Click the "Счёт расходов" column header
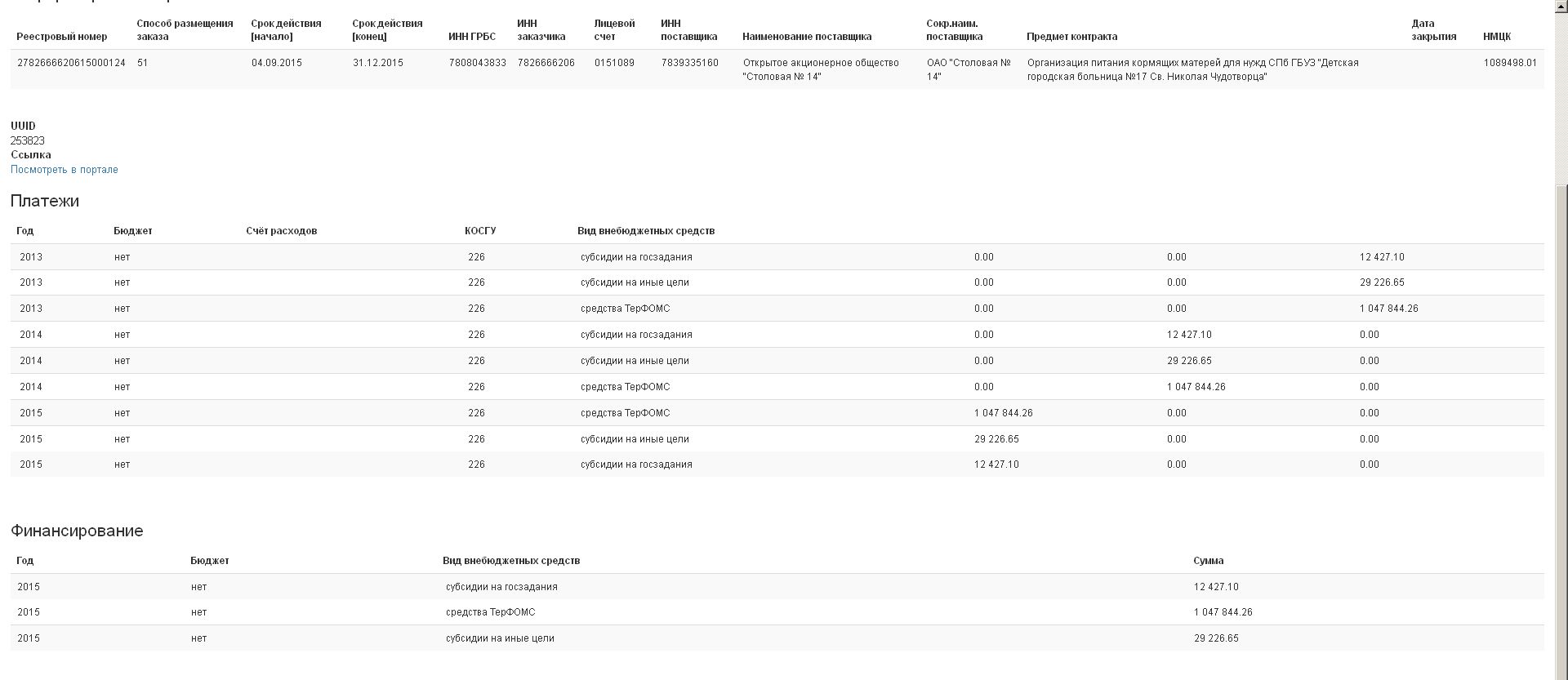 (x=282, y=231)
